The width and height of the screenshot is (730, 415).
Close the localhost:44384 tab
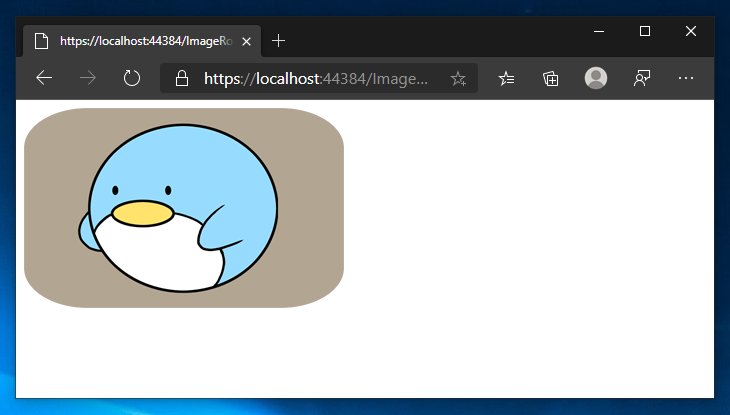tap(247, 41)
